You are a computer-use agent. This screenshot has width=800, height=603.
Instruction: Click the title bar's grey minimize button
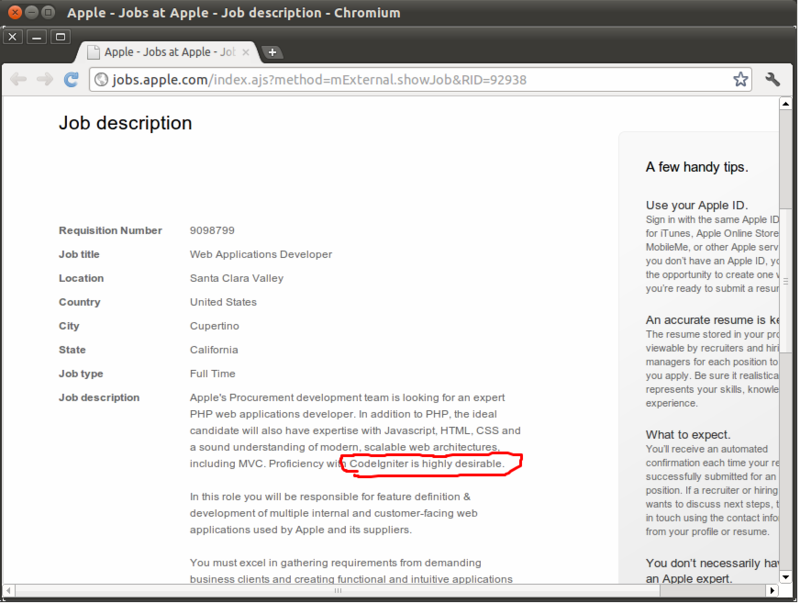pyautogui.click(x=32, y=12)
